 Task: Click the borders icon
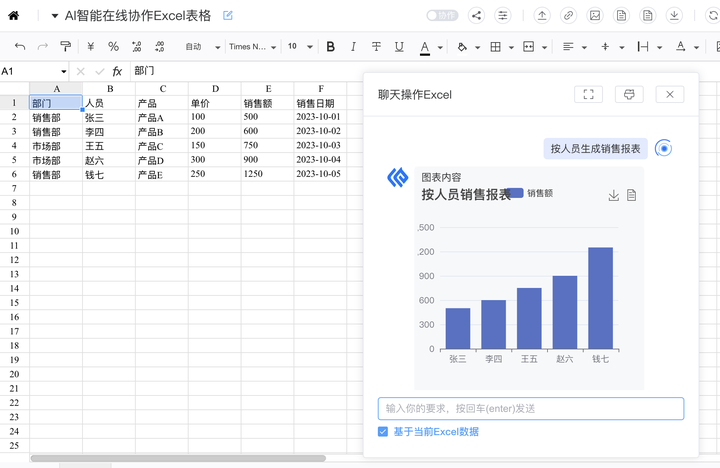[x=495, y=46]
